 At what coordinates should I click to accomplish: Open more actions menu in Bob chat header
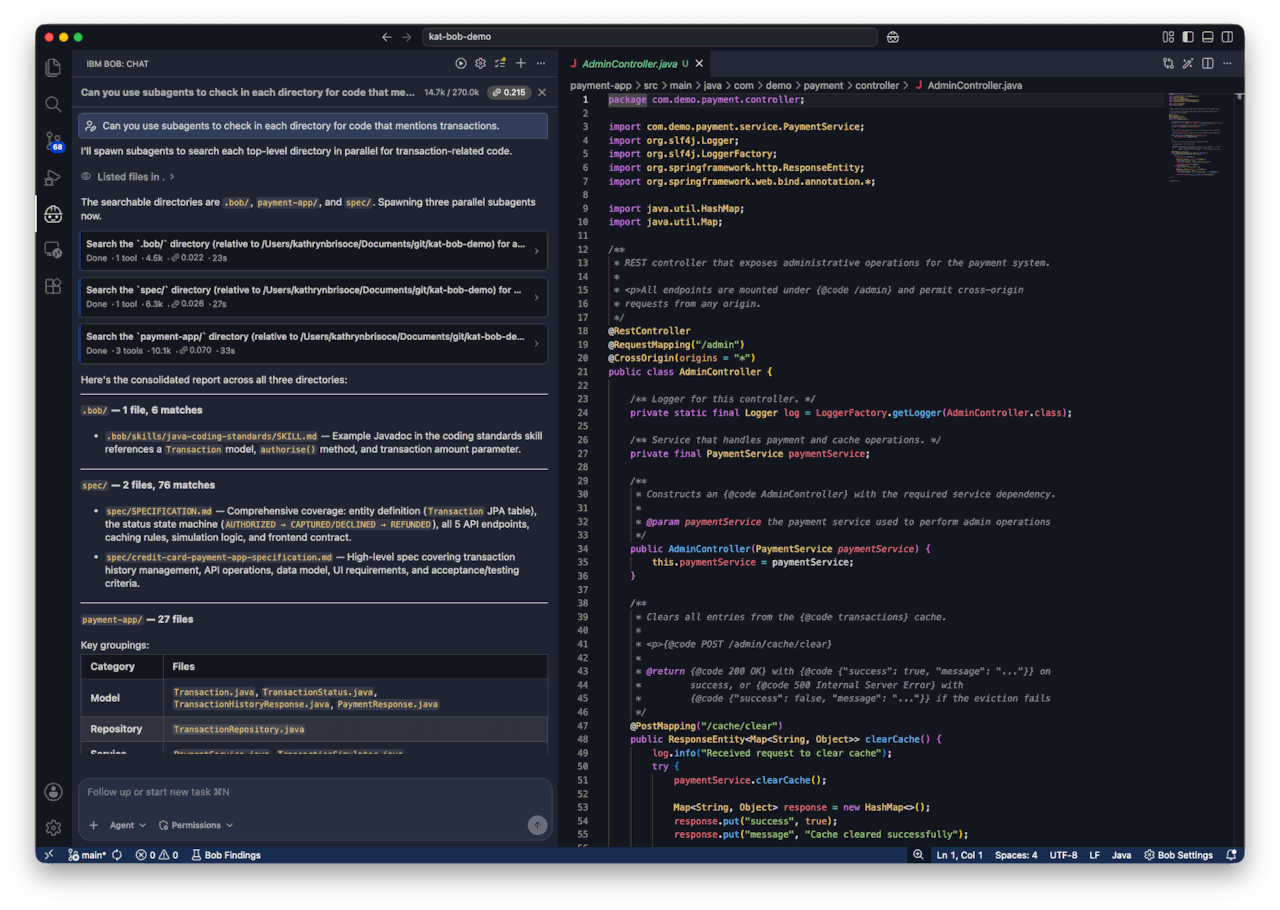point(541,63)
